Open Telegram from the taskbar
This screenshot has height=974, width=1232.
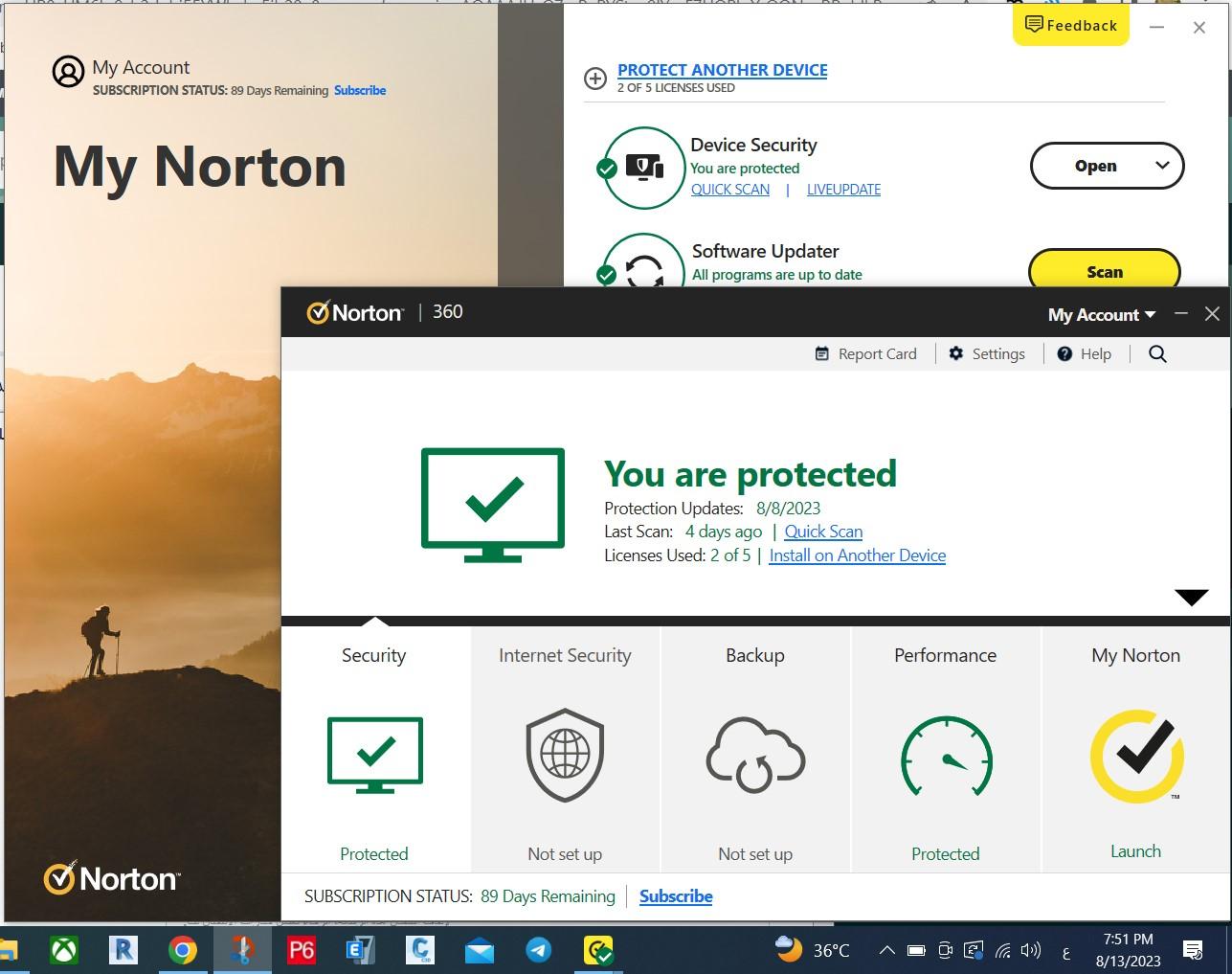(x=539, y=950)
